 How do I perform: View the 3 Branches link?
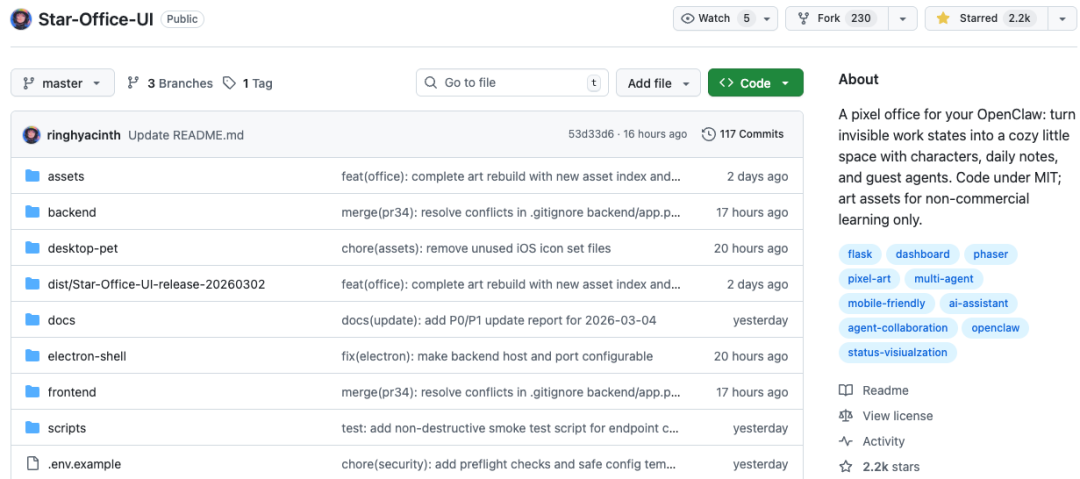coord(171,83)
